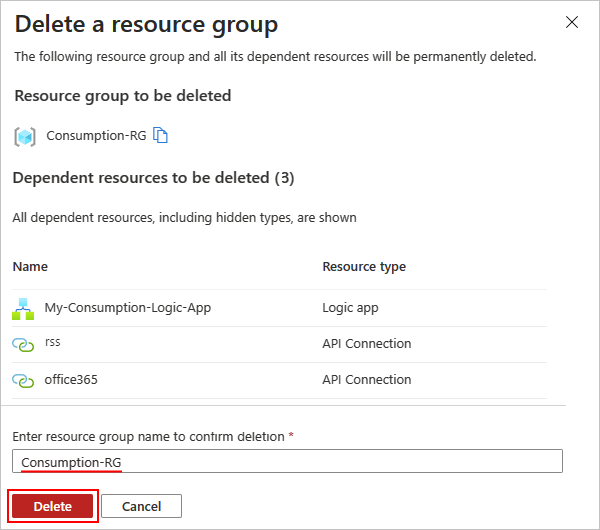
Task: Focus the resource group name confirmation field
Action: (287, 461)
